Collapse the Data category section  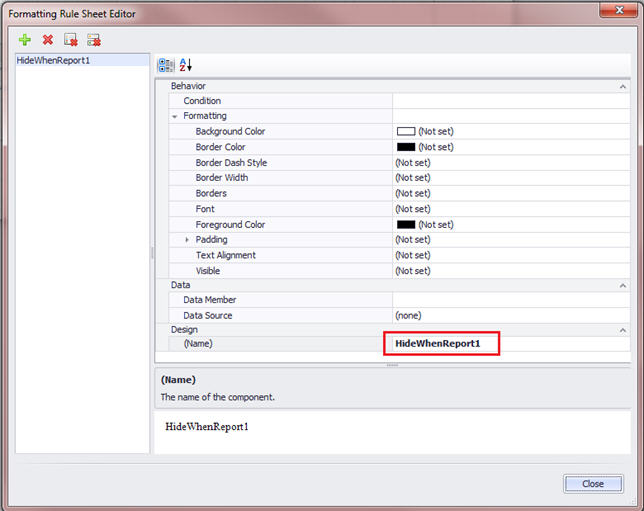point(623,285)
